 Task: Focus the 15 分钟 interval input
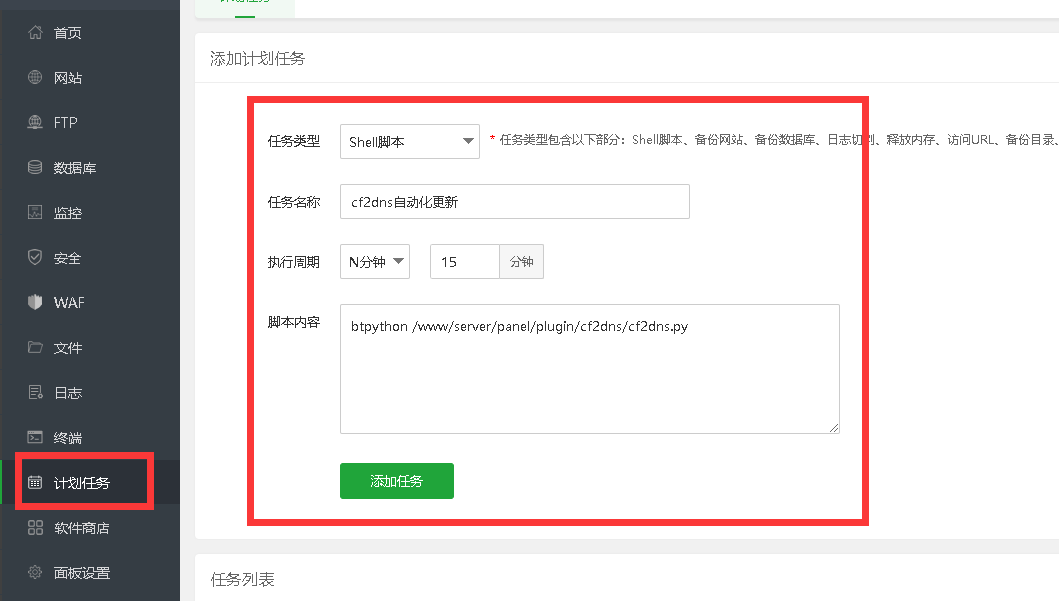click(x=464, y=262)
